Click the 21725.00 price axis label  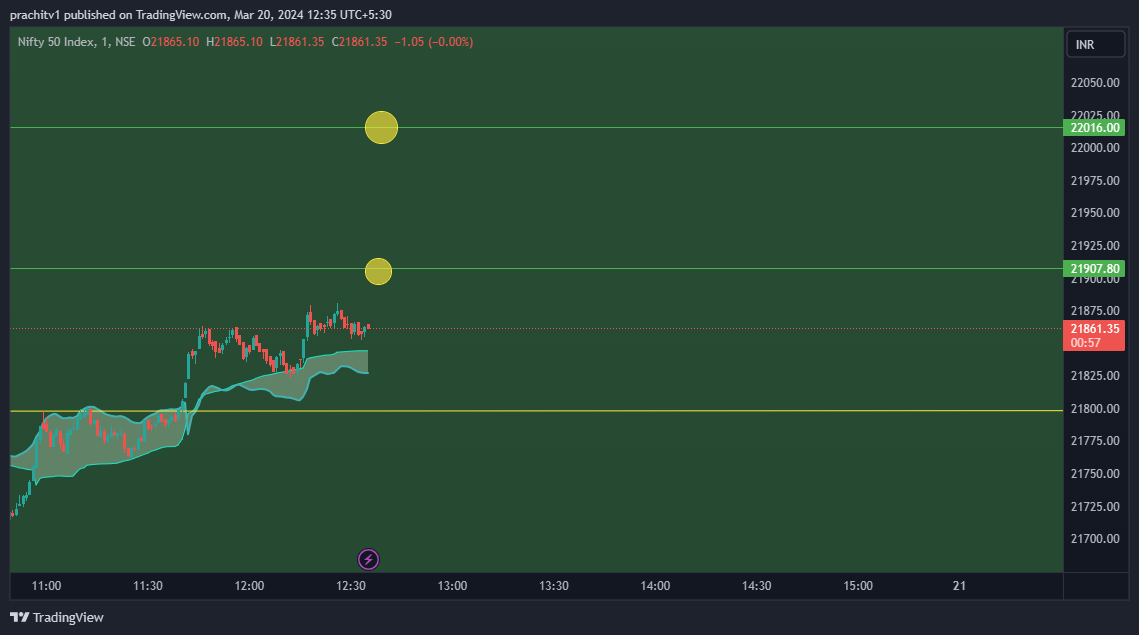(x=1095, y=506)
